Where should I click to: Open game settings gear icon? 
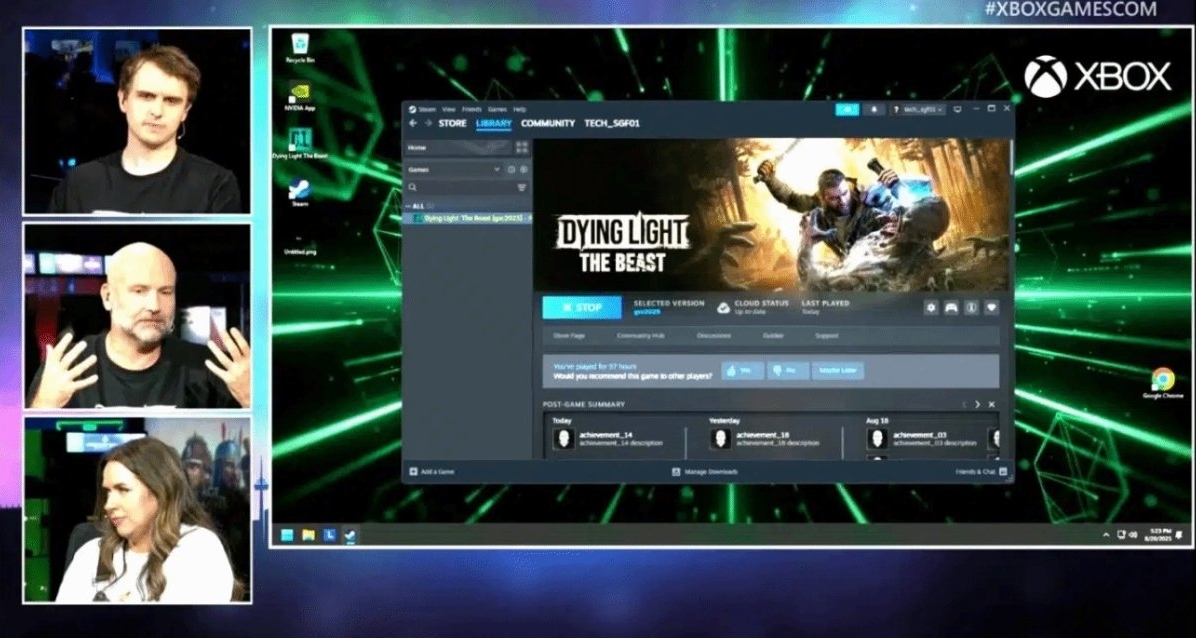pos(931,308)
